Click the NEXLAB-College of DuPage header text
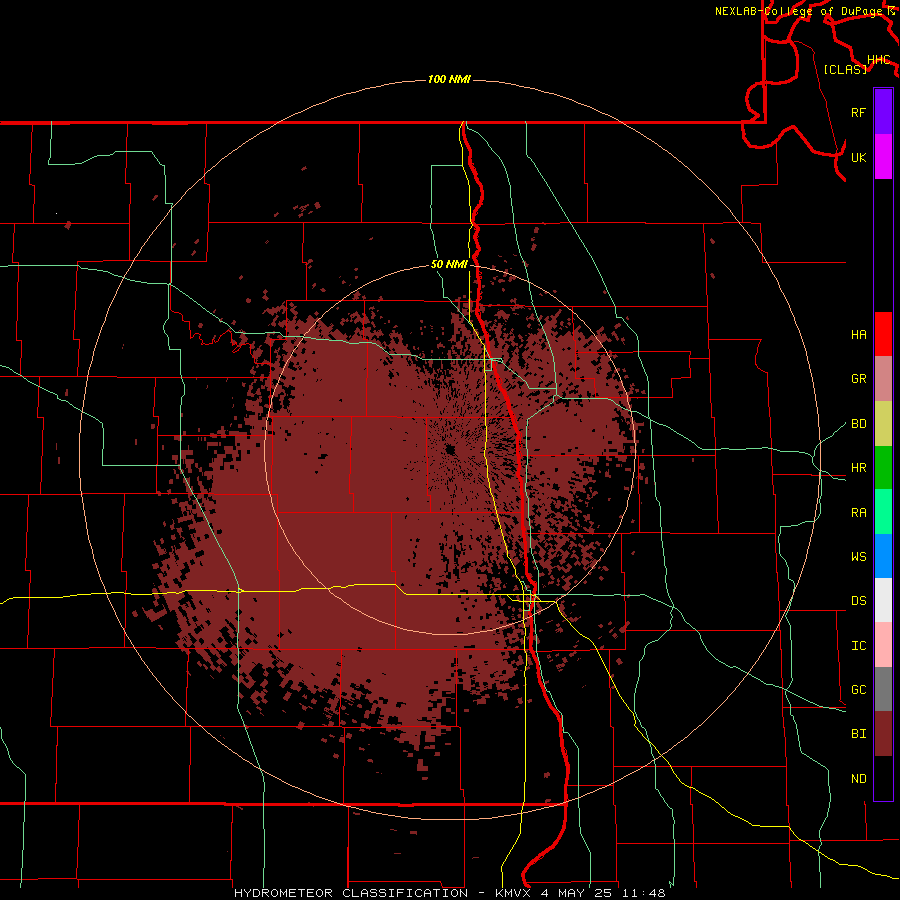The height and width of the screenshot is (900, 900). pos(801,11)
